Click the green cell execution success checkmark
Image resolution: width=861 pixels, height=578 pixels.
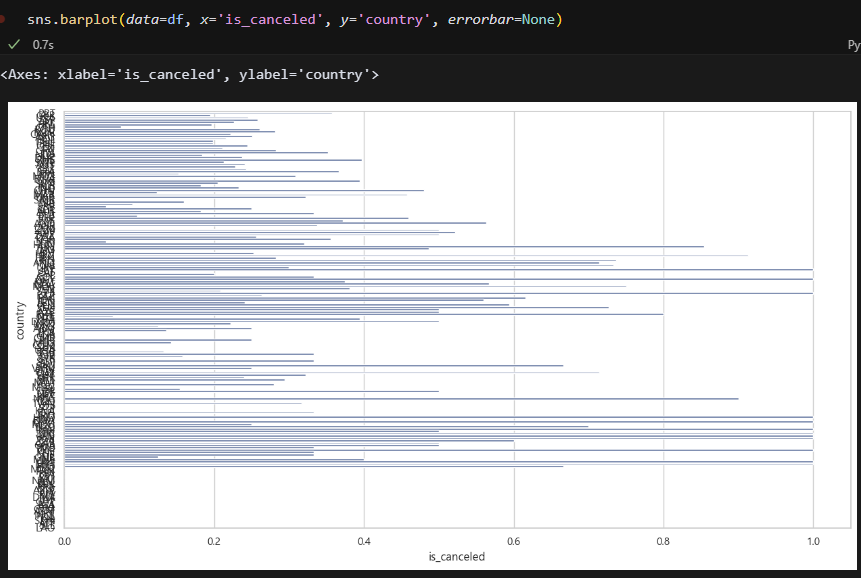coord(14,44)
